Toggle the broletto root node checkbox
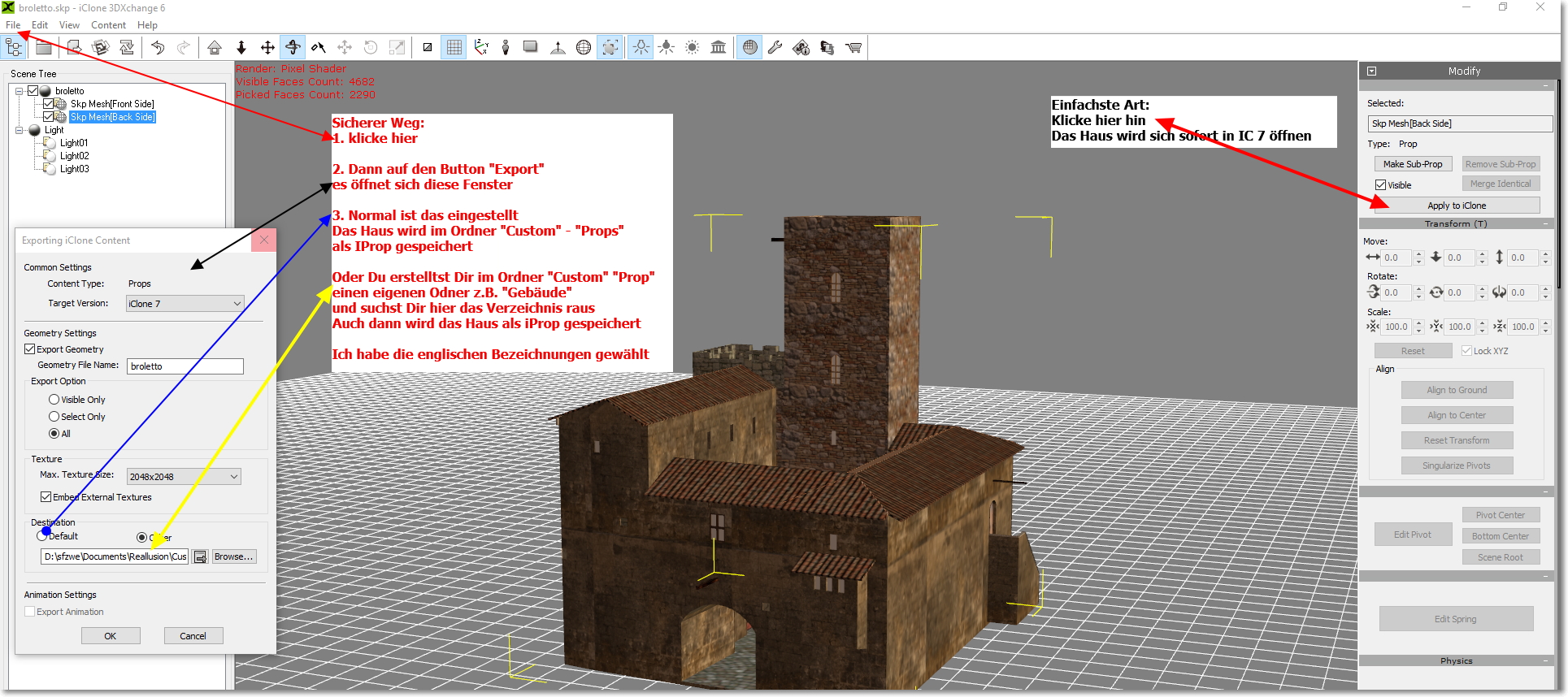 click(x=33, y=91)
